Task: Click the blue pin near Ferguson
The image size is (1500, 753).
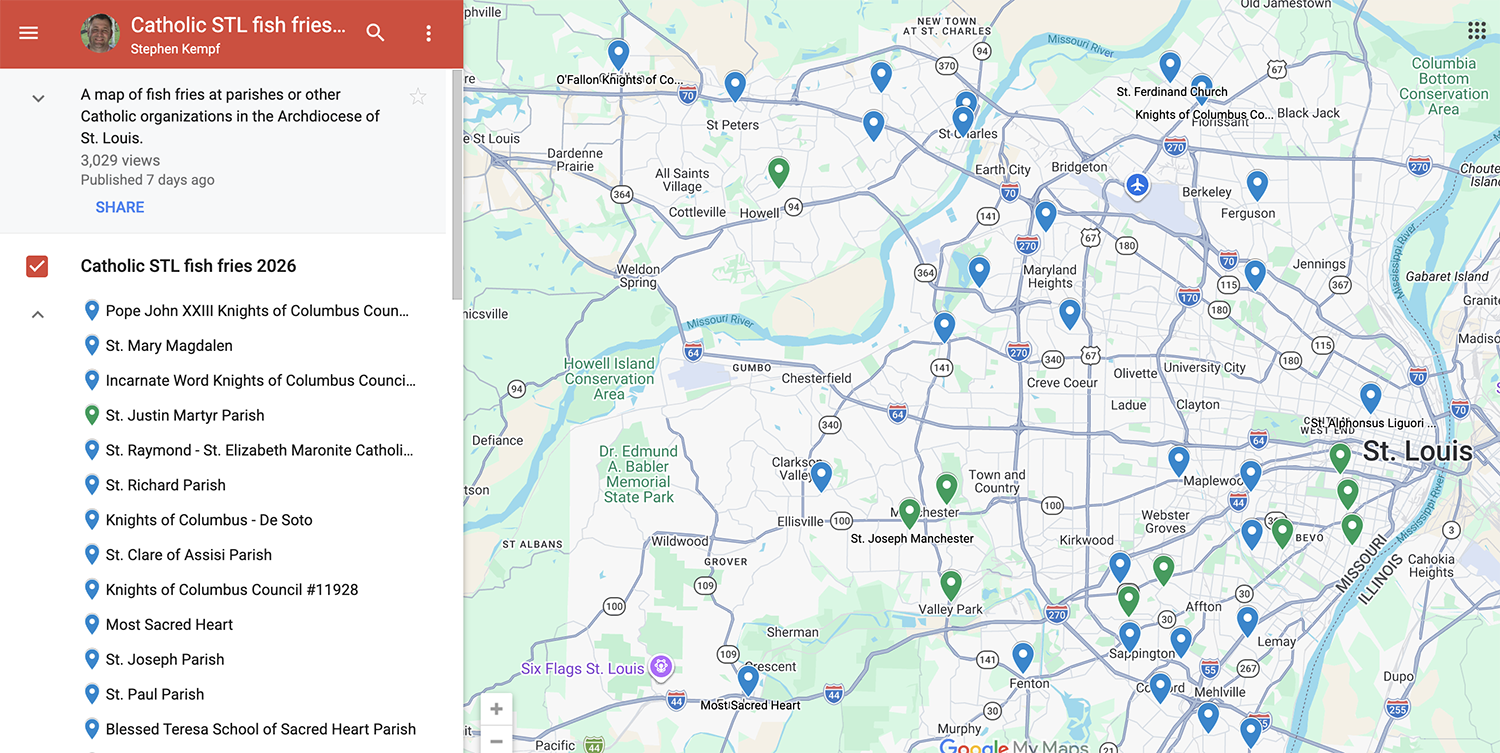Action: coord(1257,185)
